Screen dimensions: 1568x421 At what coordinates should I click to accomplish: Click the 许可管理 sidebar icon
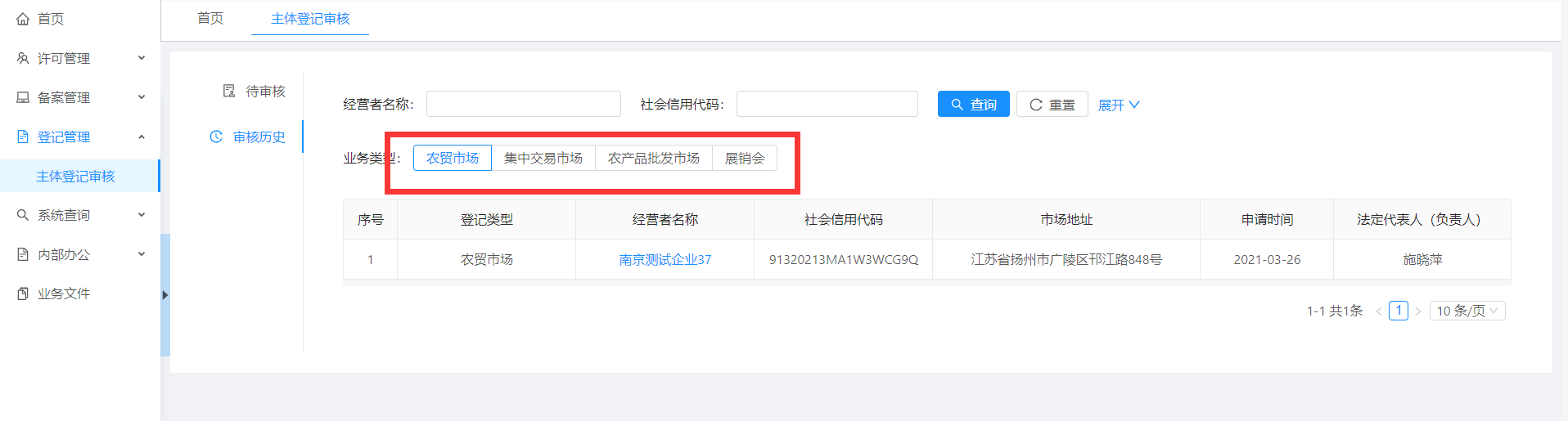tap(23, 58)
